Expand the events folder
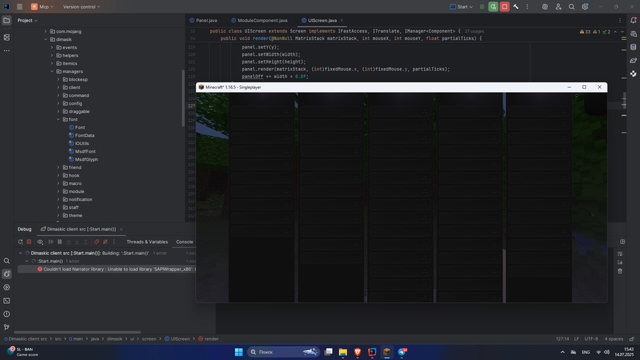Screen dimensions: 640x360 52,47
